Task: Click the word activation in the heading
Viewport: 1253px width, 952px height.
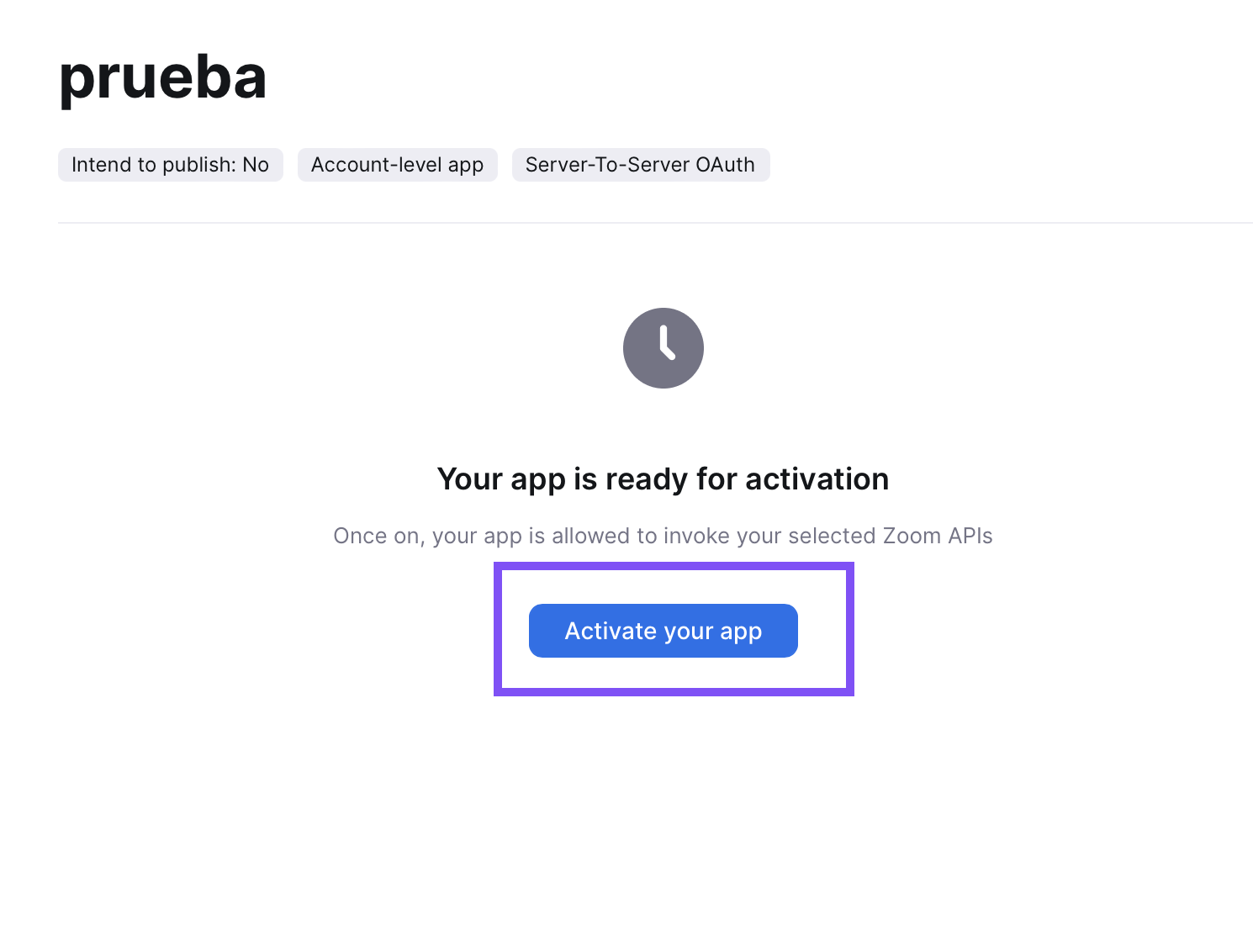Action: [817, 479]
